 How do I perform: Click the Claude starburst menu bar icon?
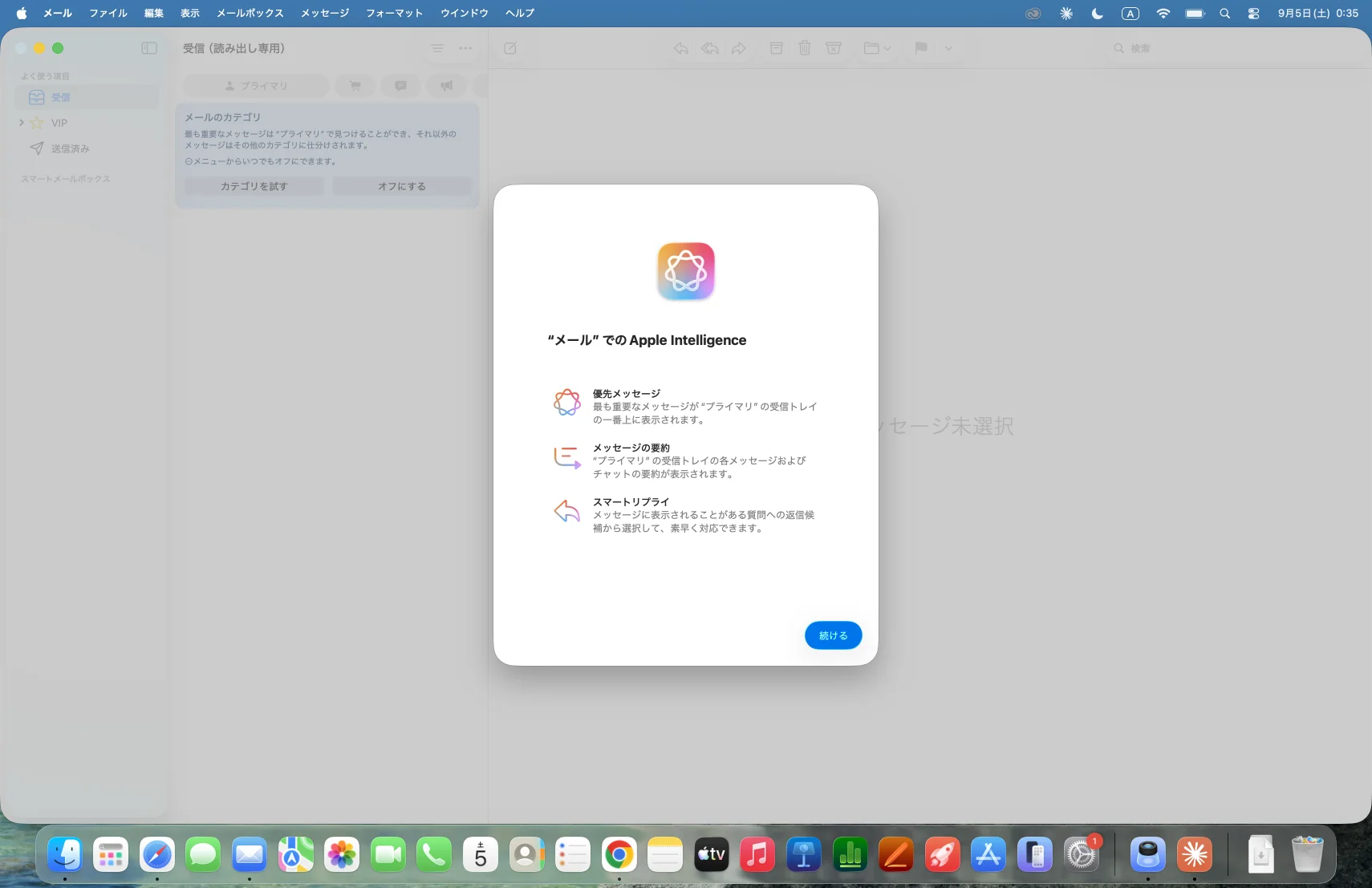pos(1066,13)
